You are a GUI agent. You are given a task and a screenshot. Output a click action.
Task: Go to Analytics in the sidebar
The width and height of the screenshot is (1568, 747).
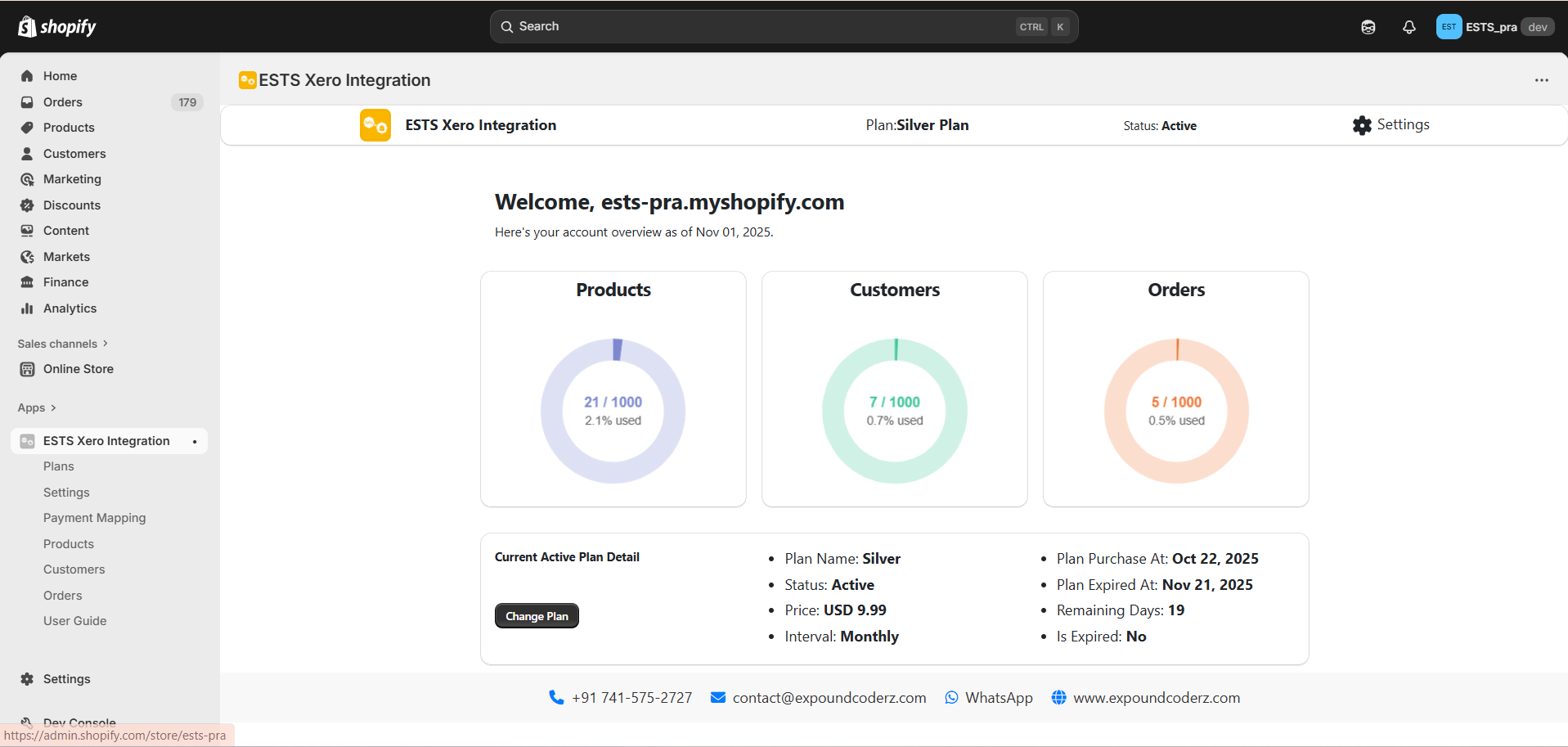click(70, 308)
